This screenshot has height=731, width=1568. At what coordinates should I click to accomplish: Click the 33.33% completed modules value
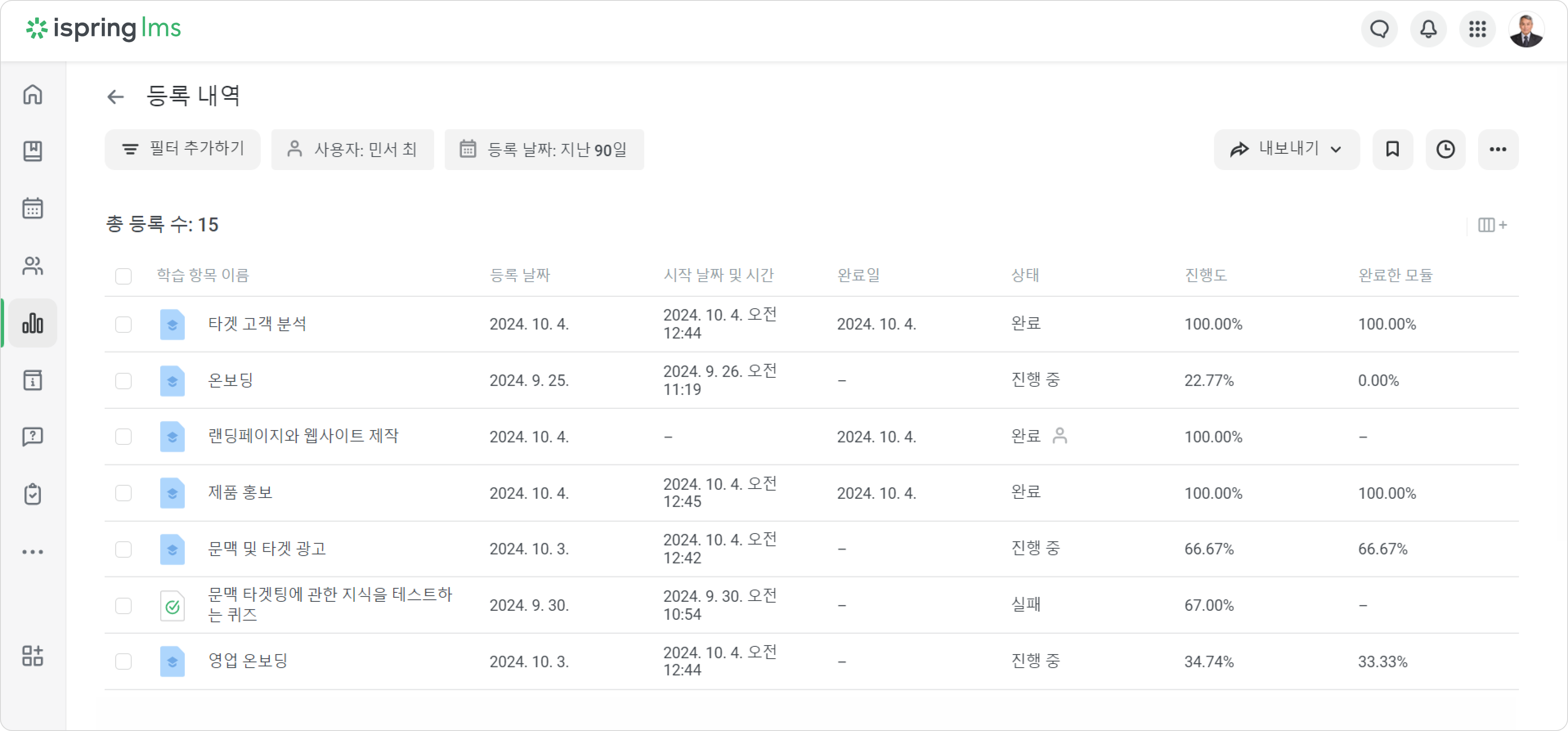(1383, 662)
